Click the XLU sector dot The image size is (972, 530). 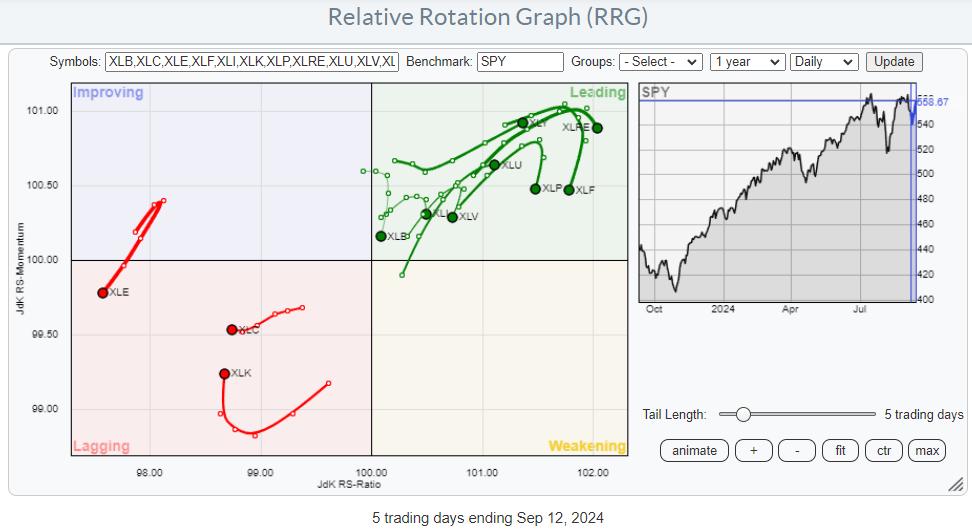coord(494,165)
